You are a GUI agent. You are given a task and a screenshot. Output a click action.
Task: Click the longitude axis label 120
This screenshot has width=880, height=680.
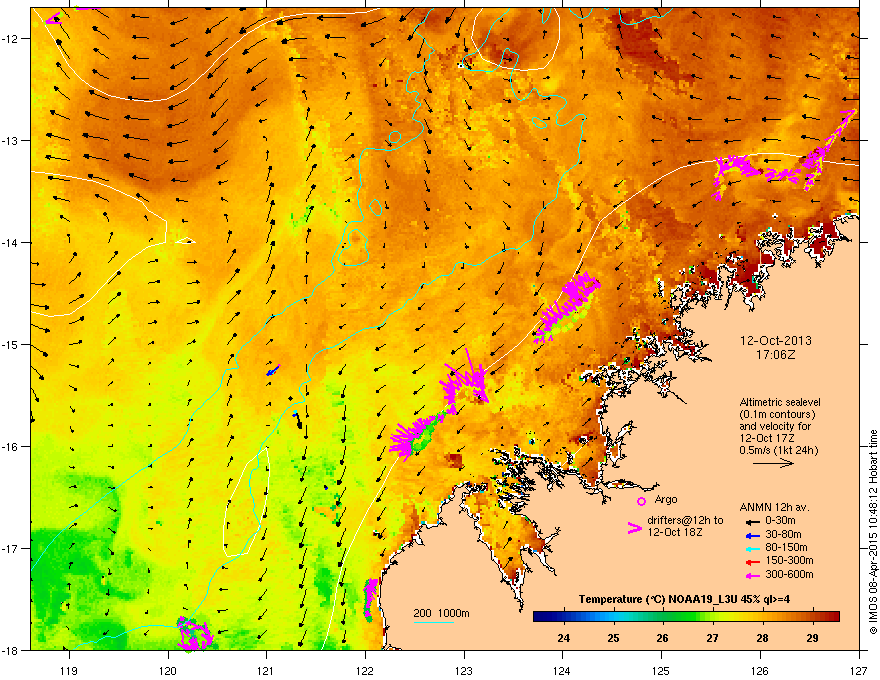point(168,670)
